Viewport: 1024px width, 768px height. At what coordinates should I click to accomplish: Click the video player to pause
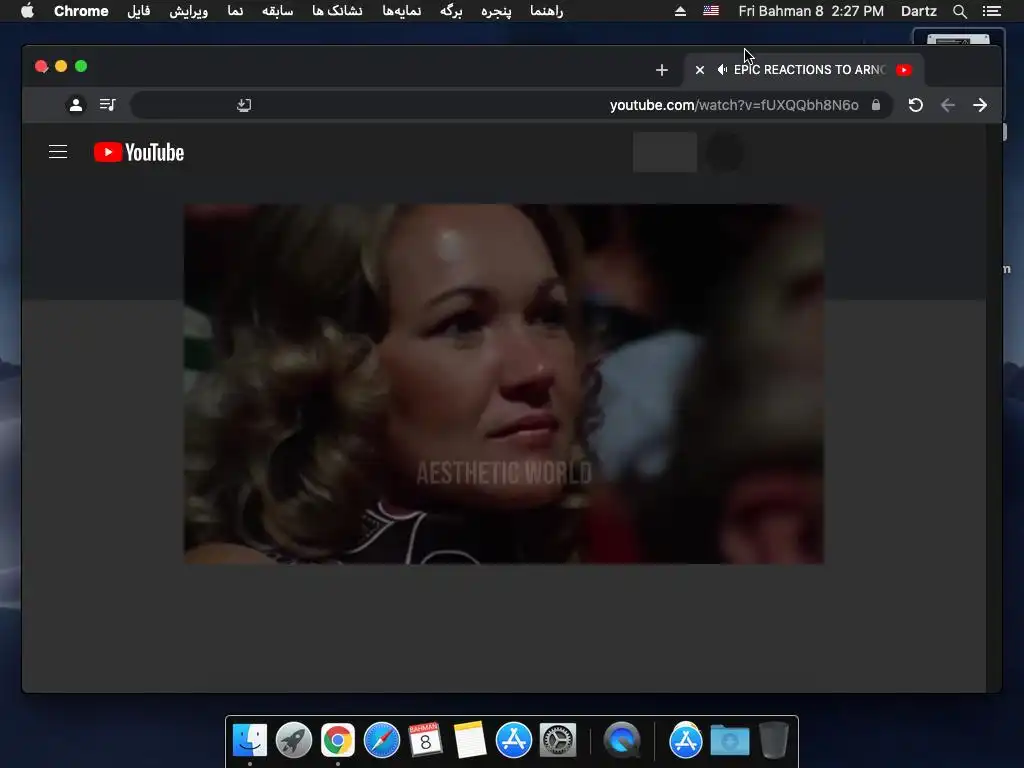504,384
